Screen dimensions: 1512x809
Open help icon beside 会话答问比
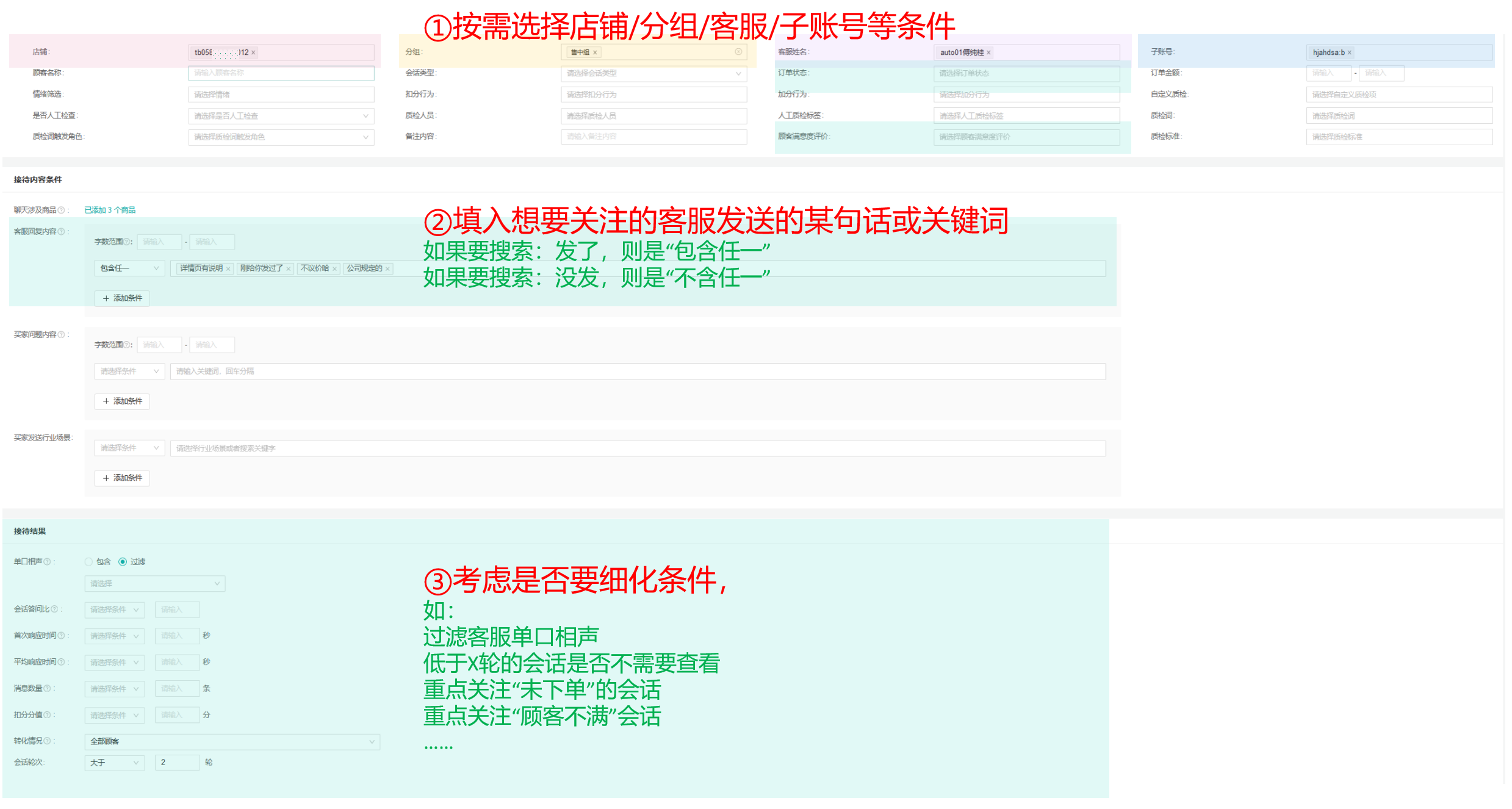[54, 609]
